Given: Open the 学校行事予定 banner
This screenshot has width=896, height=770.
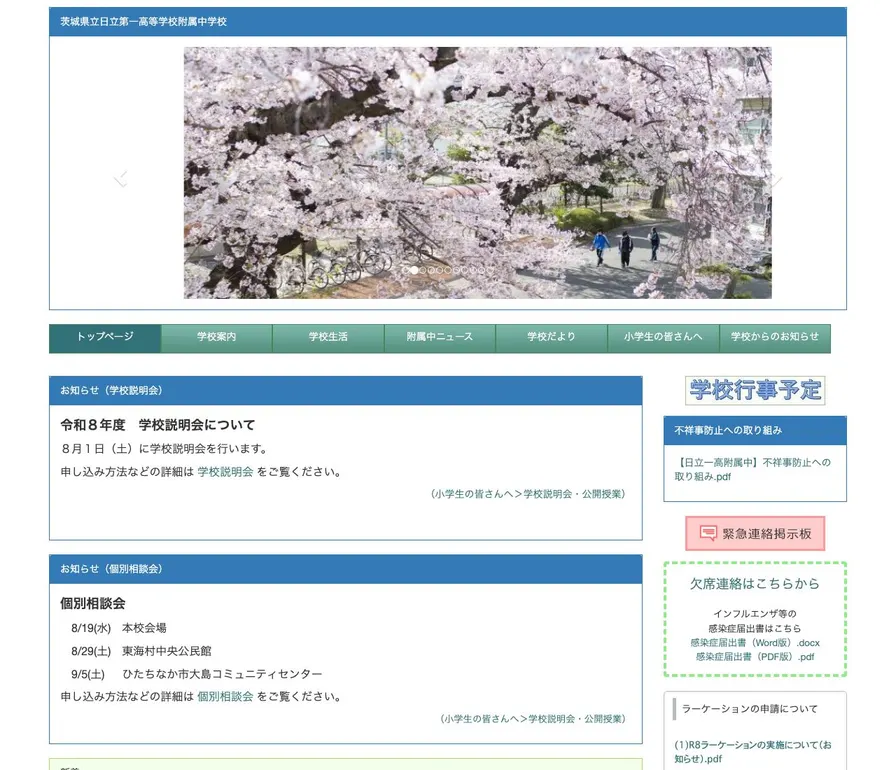Looking at the screenshot, I should (x=755, y=391).
